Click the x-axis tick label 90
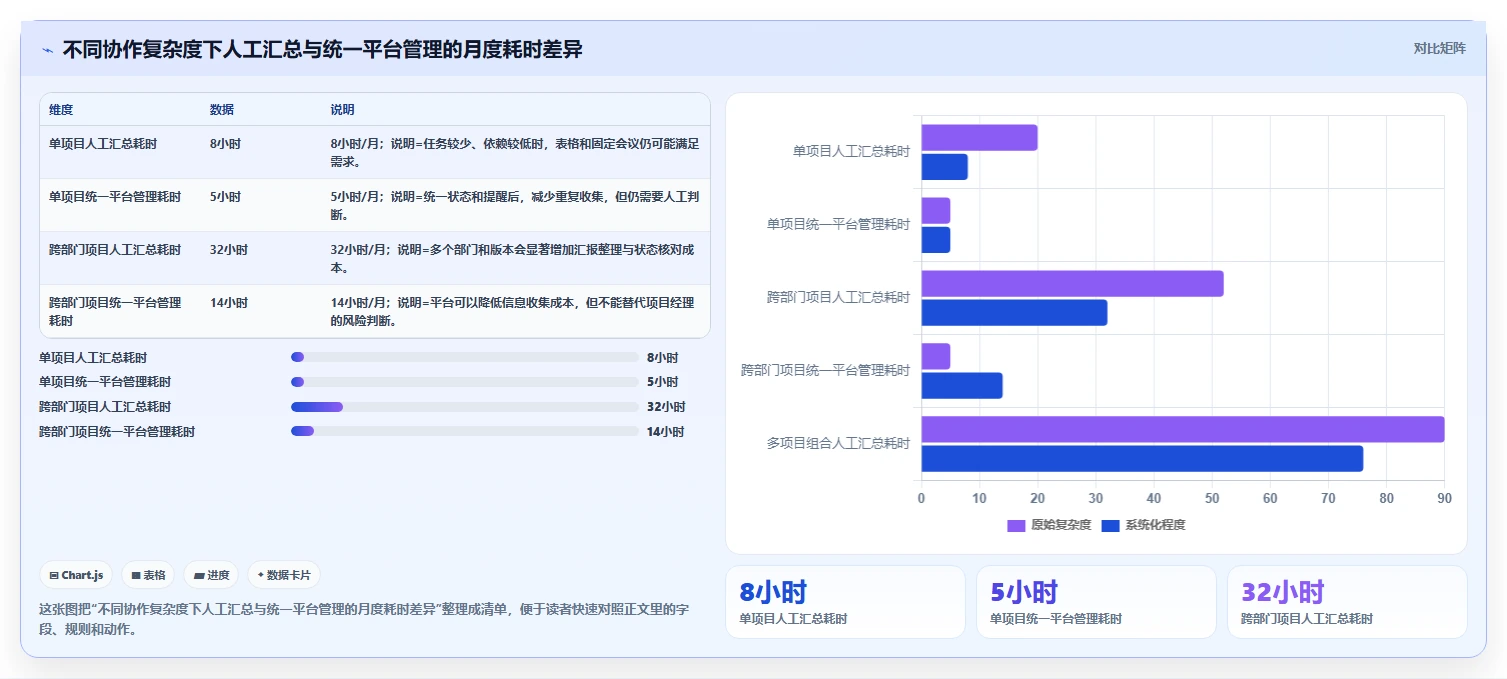 [1444, 497]
